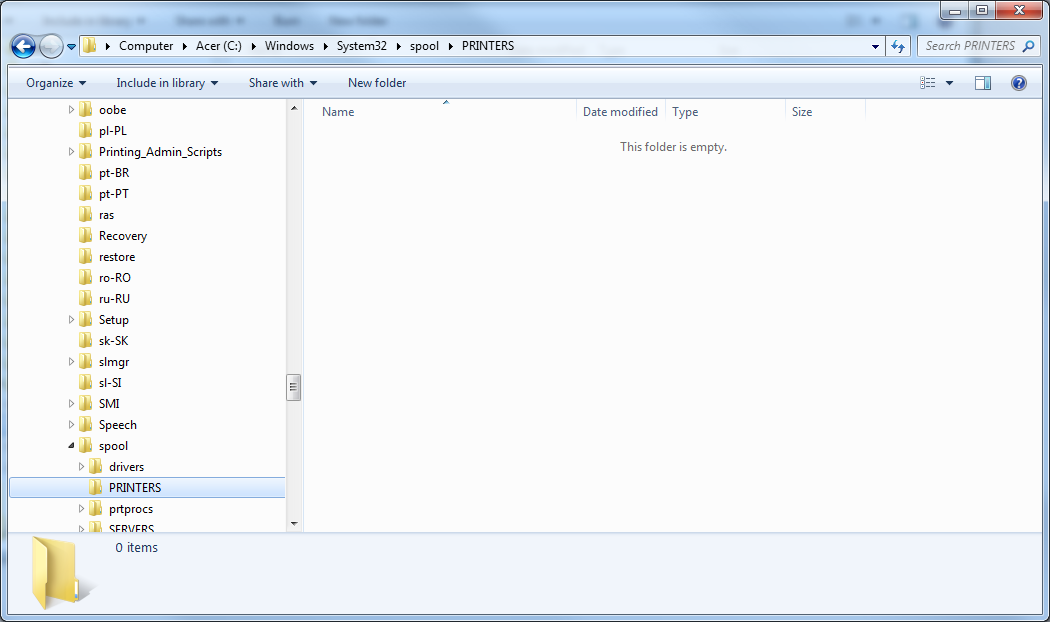The width and height of the screenshot is (1050, 622).
Task: Click the Back navigation arrow button
Action: point(23,46)
